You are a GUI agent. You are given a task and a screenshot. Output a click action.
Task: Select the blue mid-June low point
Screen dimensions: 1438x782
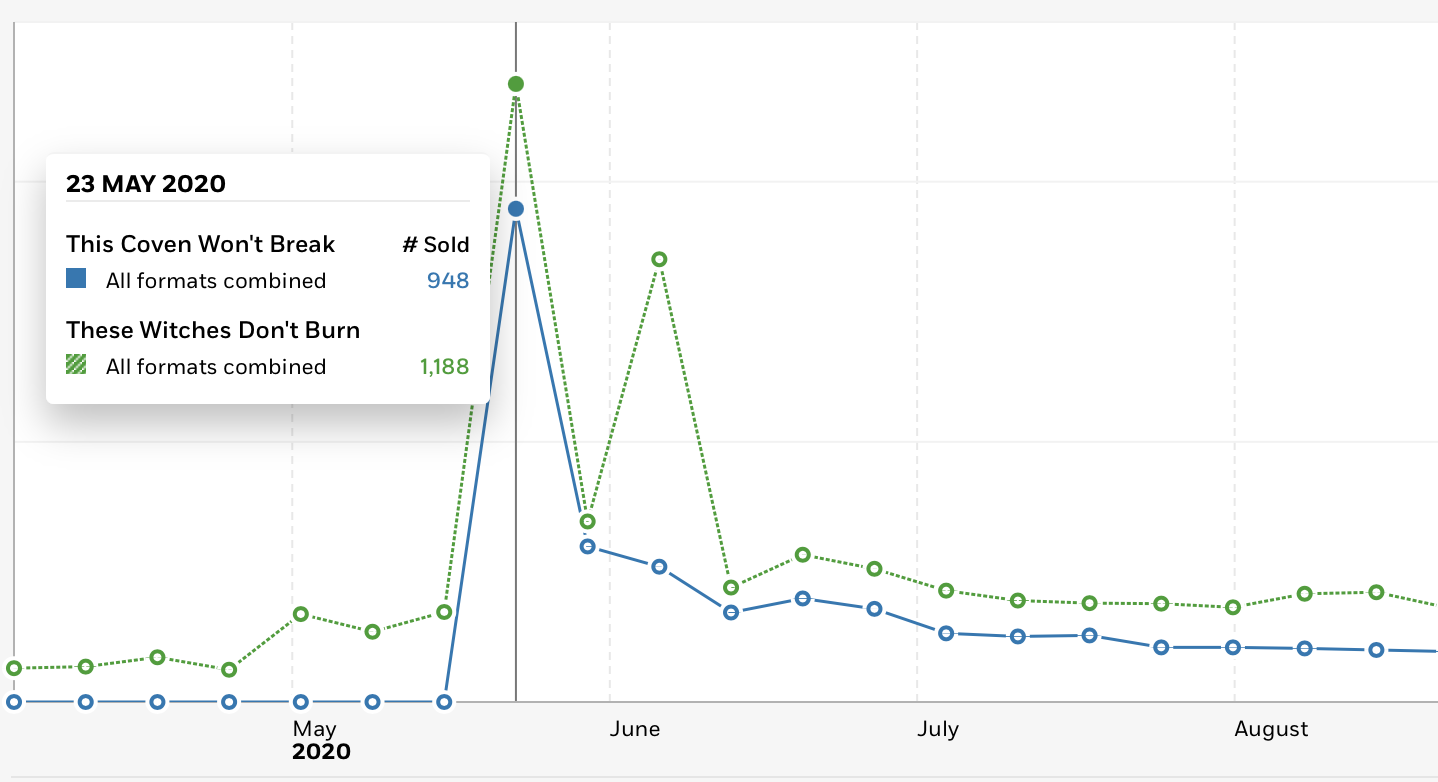pyautogui.click(x=731, y=612)
